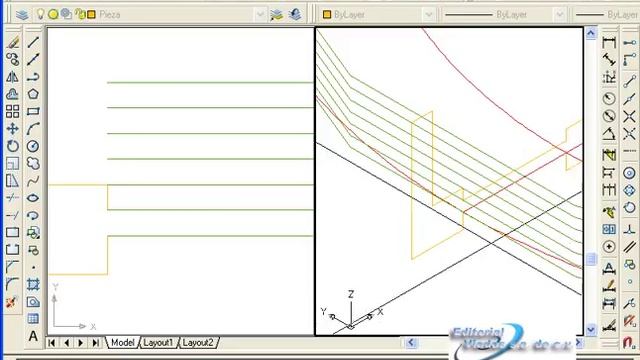Select the Arc tool

pos(33,129)
